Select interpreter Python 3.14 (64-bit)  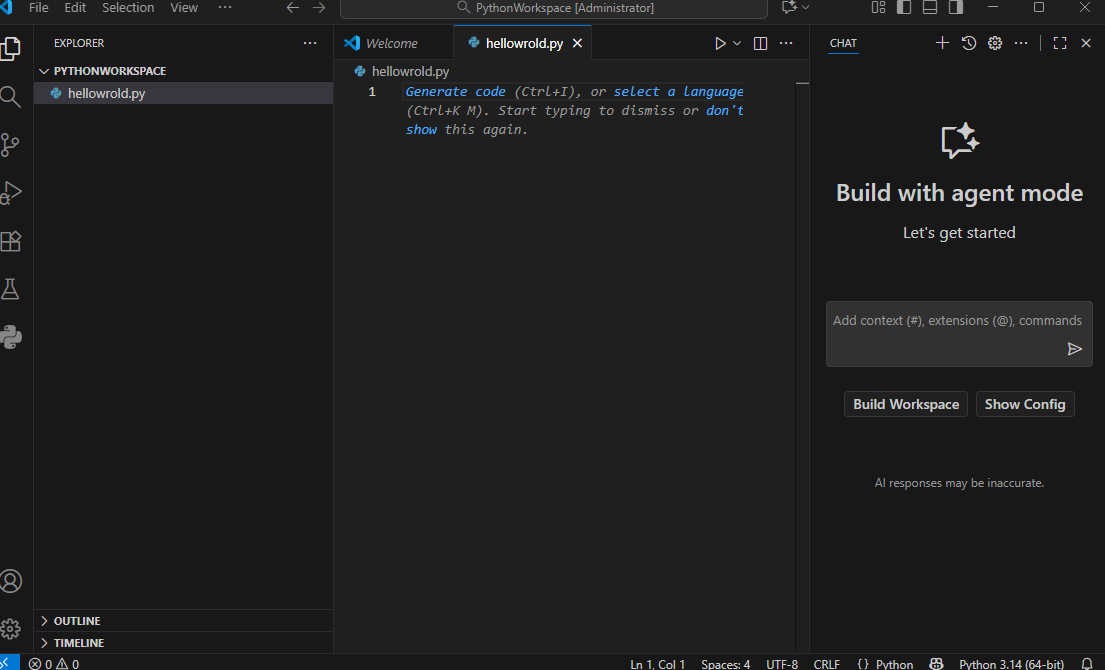(x=1011, y=664)
